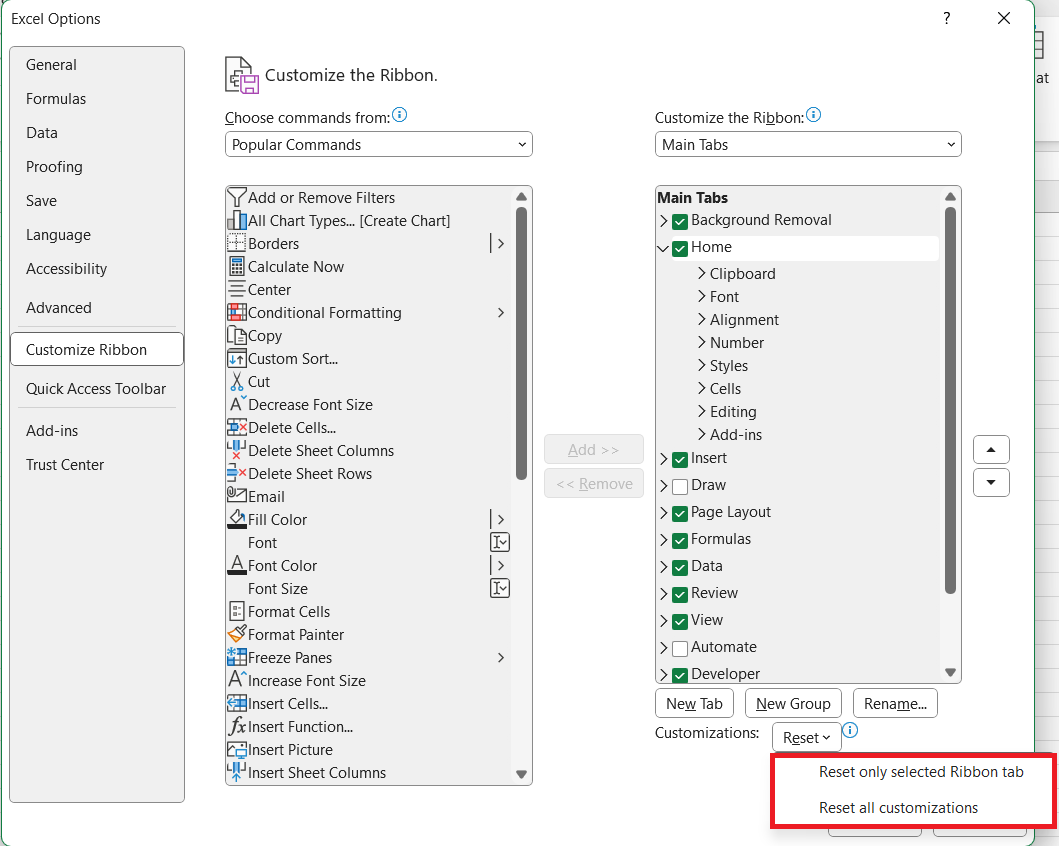Click info icon next to Reset button

point(850,730)
